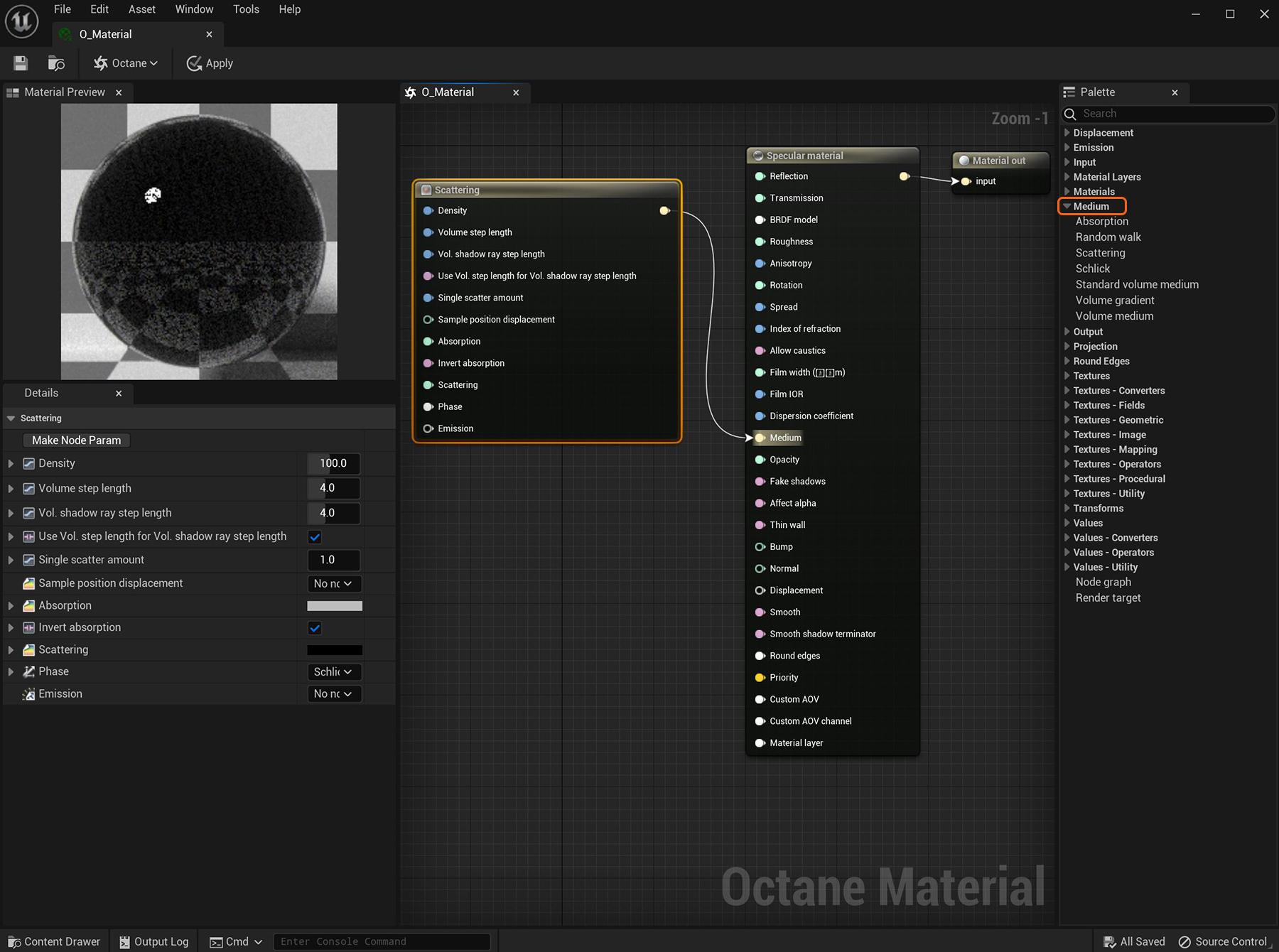Open the Emission No node dropdown
The width and height of the screenshot is (1279, 952).
pyautogui.click(x=334, y=694)
